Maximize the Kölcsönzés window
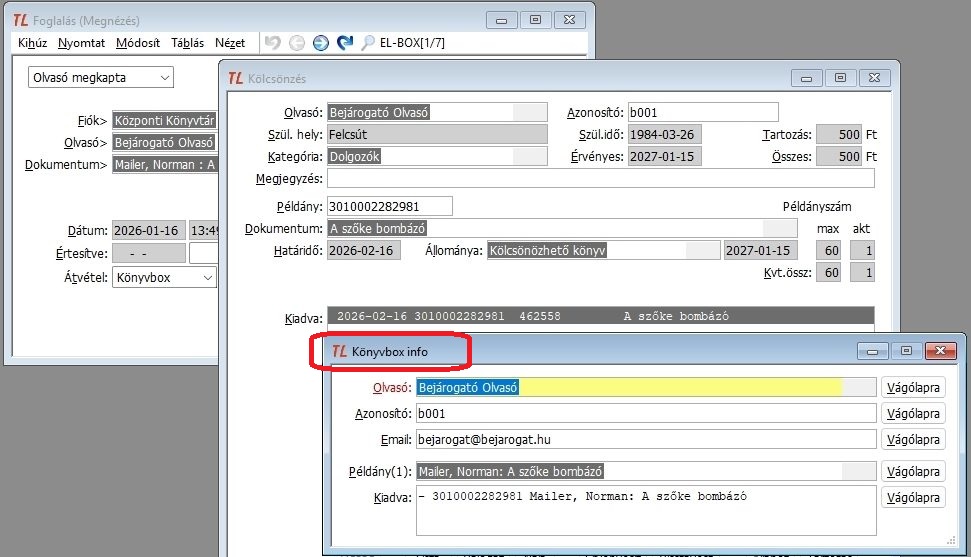The width and height of the screenshot is (971, 557). click(840, 77)
